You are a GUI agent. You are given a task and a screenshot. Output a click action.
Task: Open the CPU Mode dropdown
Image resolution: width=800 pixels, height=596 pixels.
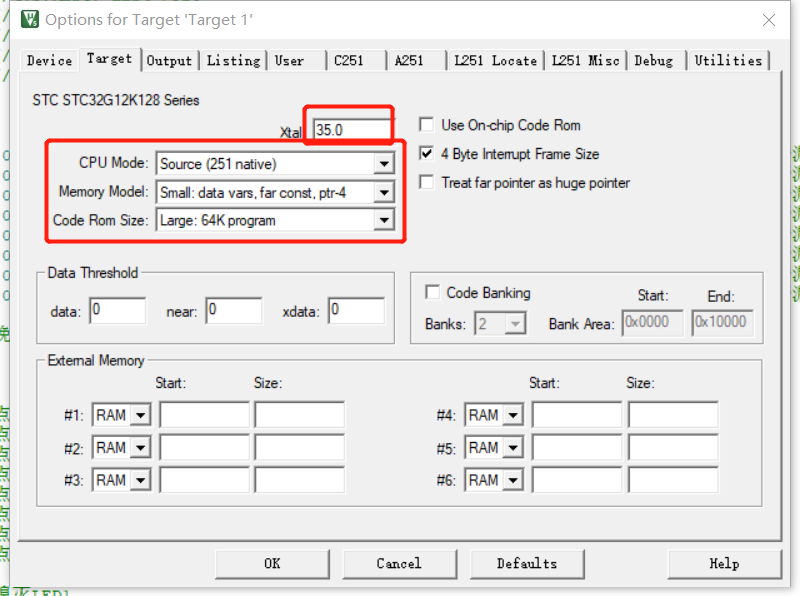click(x=383, y=164)
